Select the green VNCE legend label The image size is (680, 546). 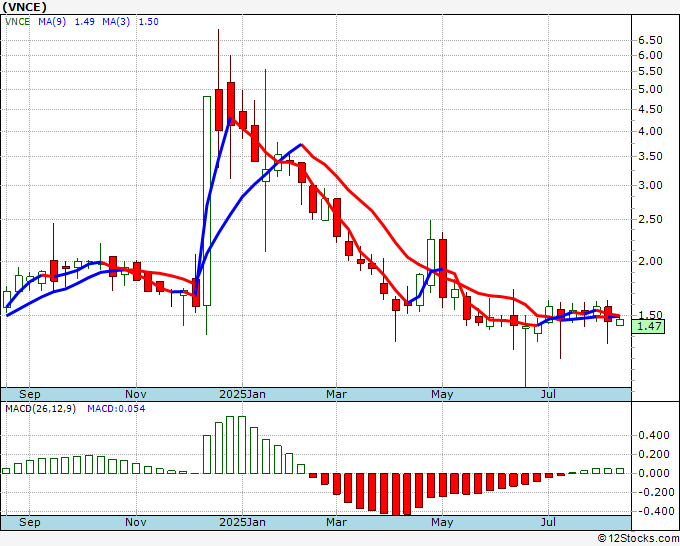coord(17,22)
